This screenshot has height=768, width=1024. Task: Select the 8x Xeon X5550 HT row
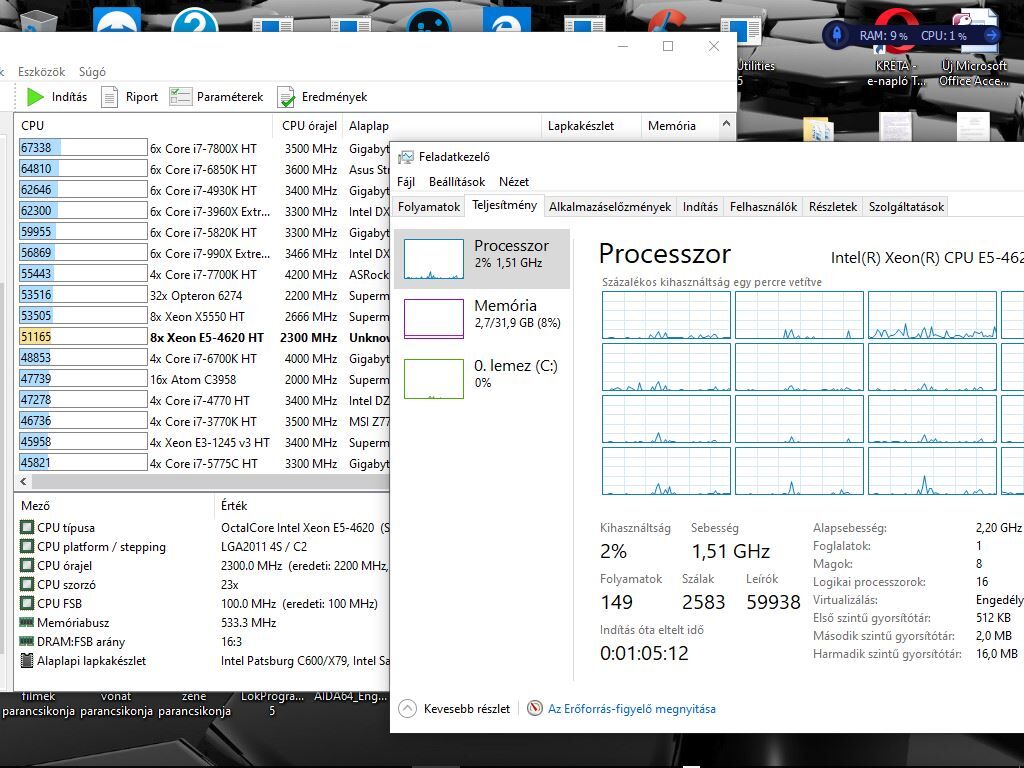tap(204, 317)
